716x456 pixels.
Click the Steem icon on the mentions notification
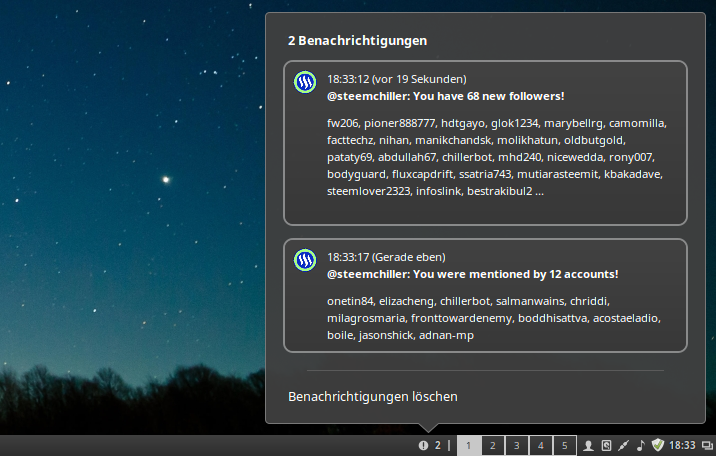(305, 260)
